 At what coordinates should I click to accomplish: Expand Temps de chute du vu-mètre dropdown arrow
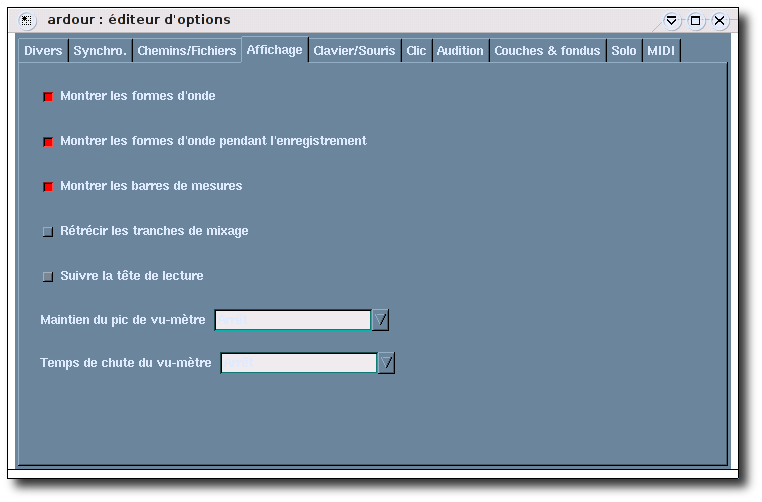coord(386,363)
